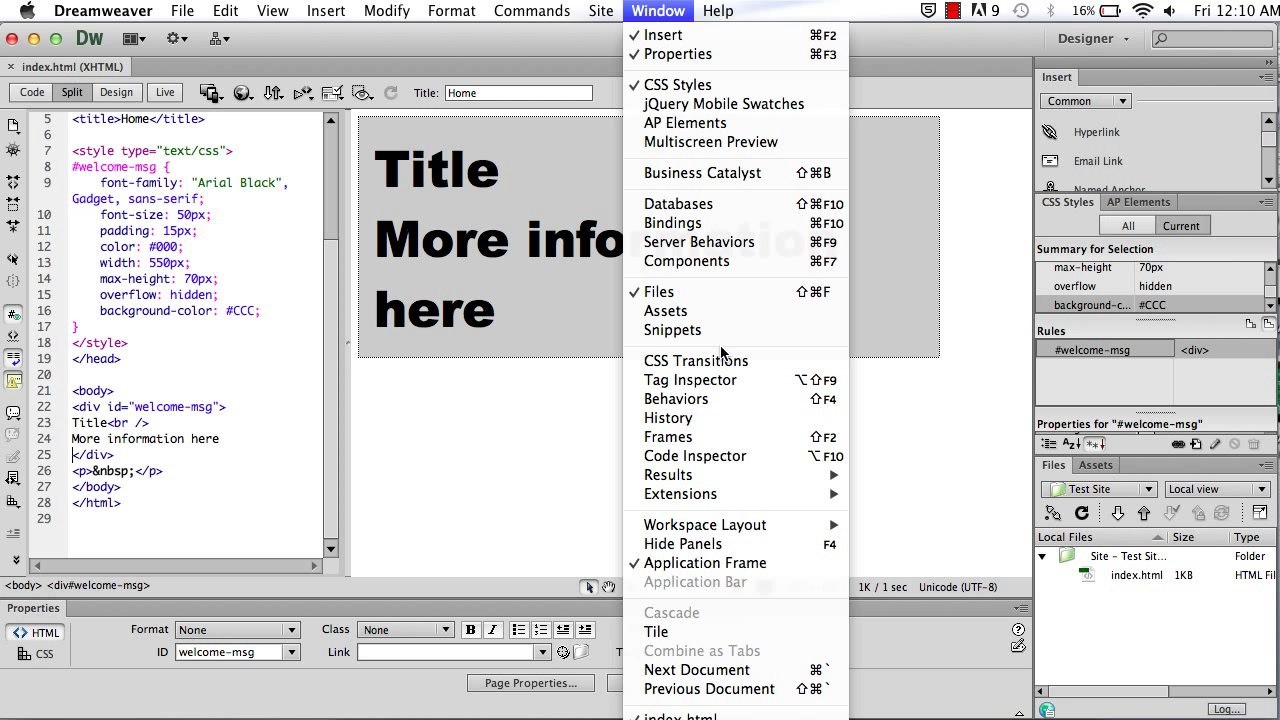
Task: Choose History from Window menu
Action: (734, 418)
